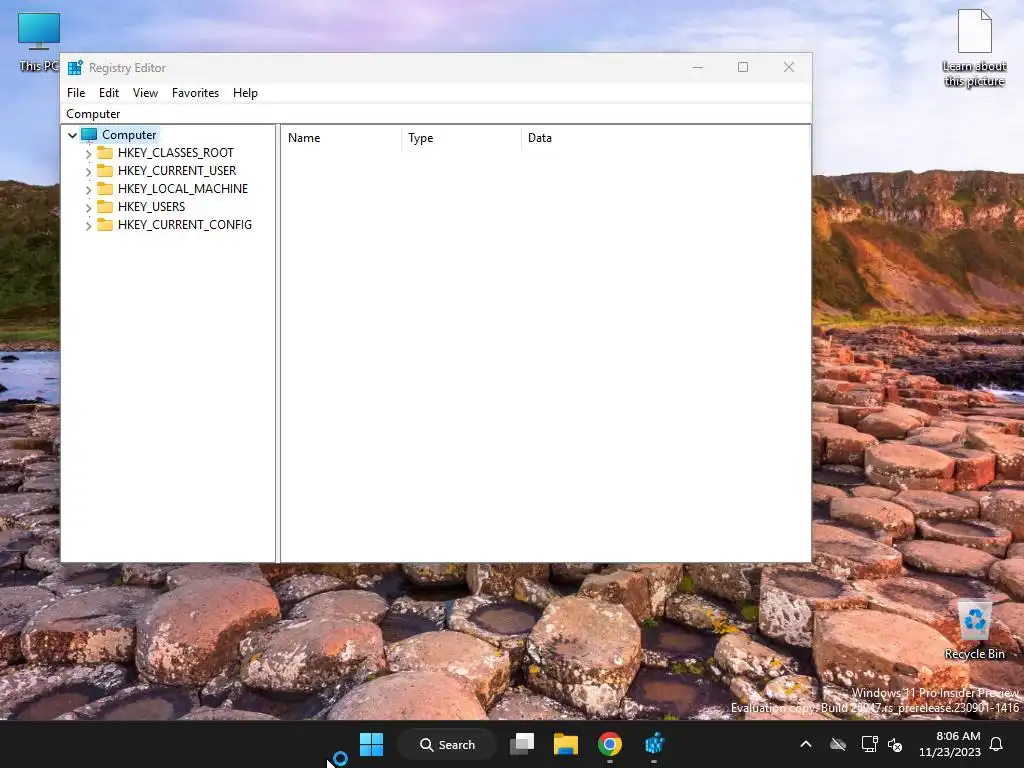The height and width of the screenshot is (768, 1024).
Task: Click Registry Editor taskbar icon
Action: (x=654, y=744)
